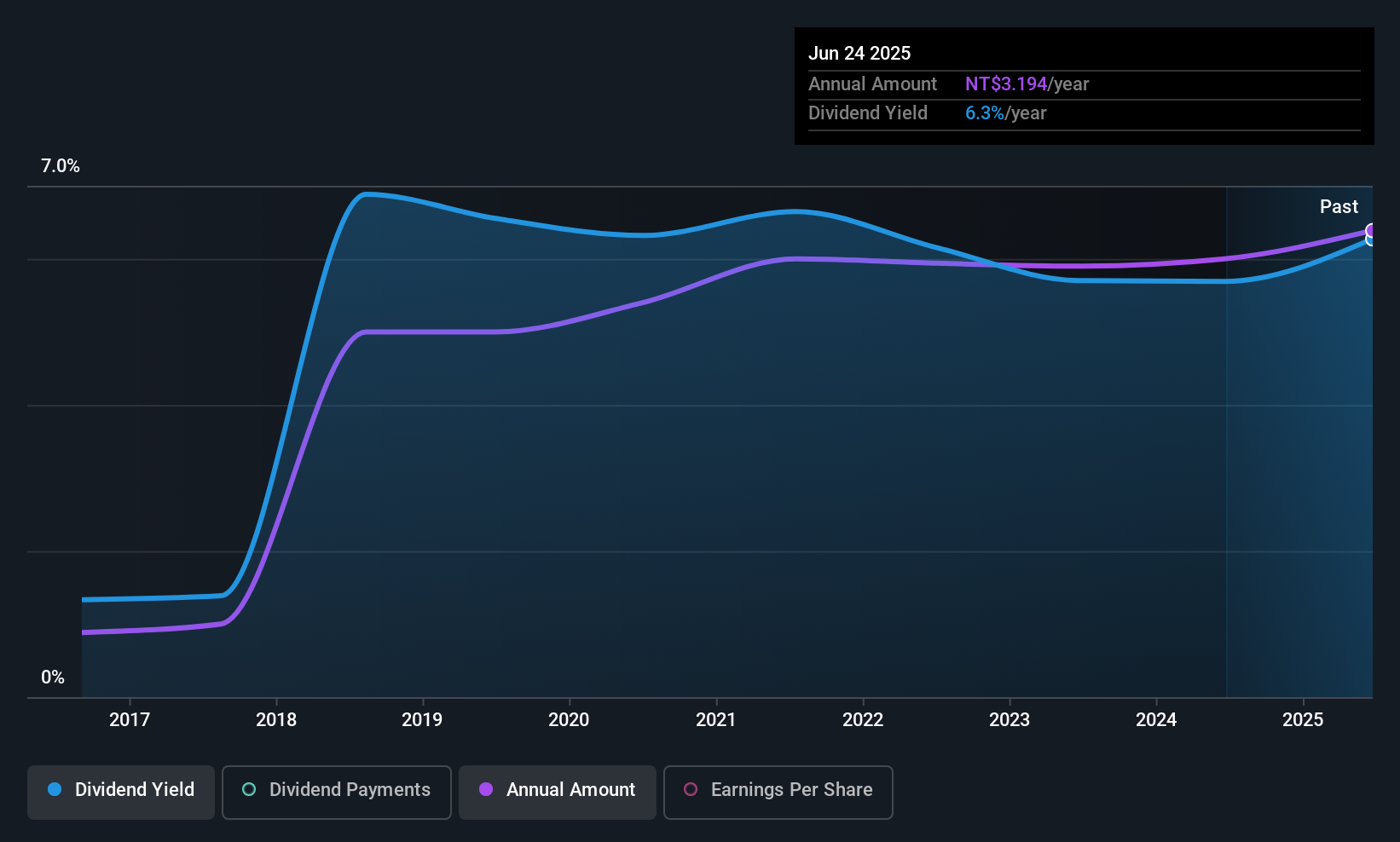Select the data point marker at chart's right edge
The image size is (1400, 842).
(x=1371, y=234)
